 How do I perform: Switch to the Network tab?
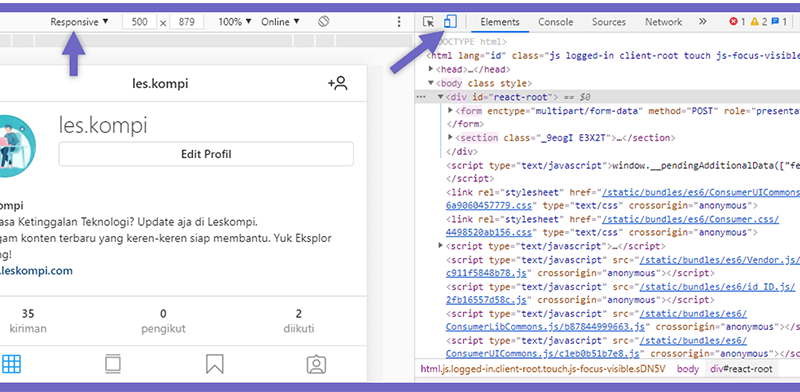coord(663,22)
